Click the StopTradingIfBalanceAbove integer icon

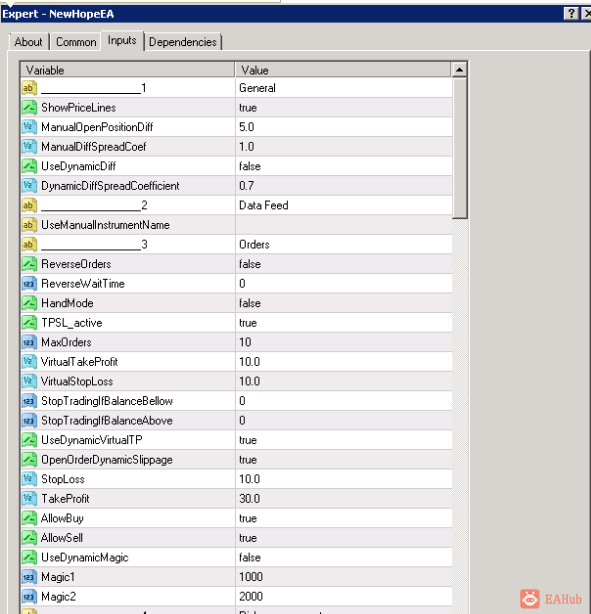point(29,421)
